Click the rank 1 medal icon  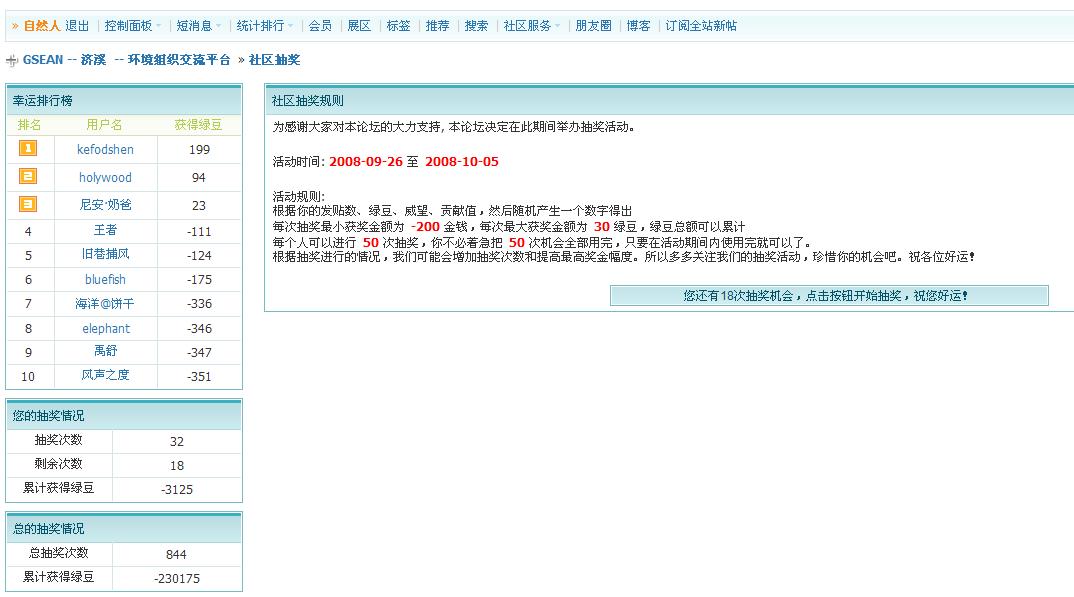(28, 148)
